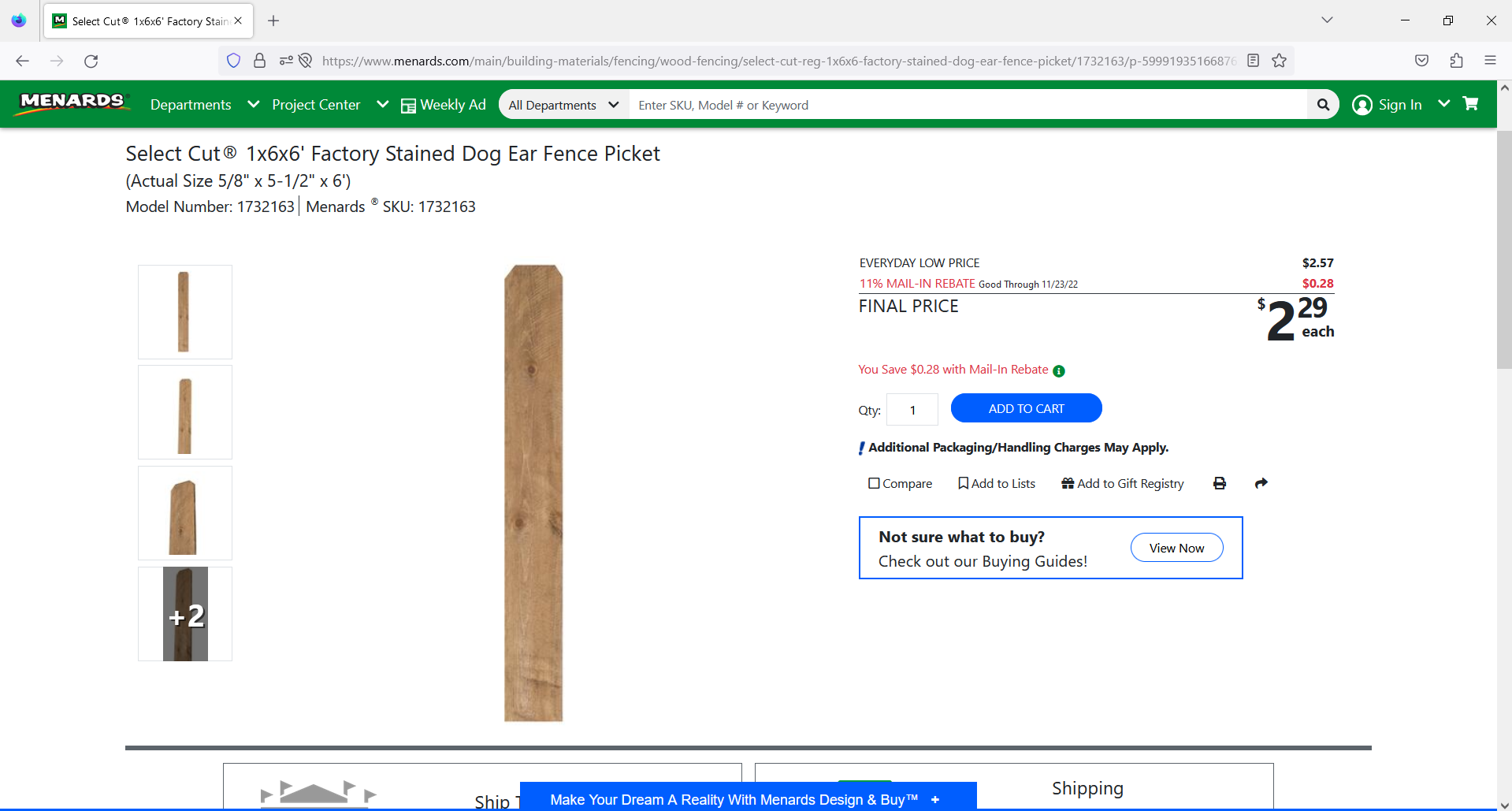The image size is (1512, 811).
Task: Open the +2 thumbnail image
Action: click(x=184, y=614)
